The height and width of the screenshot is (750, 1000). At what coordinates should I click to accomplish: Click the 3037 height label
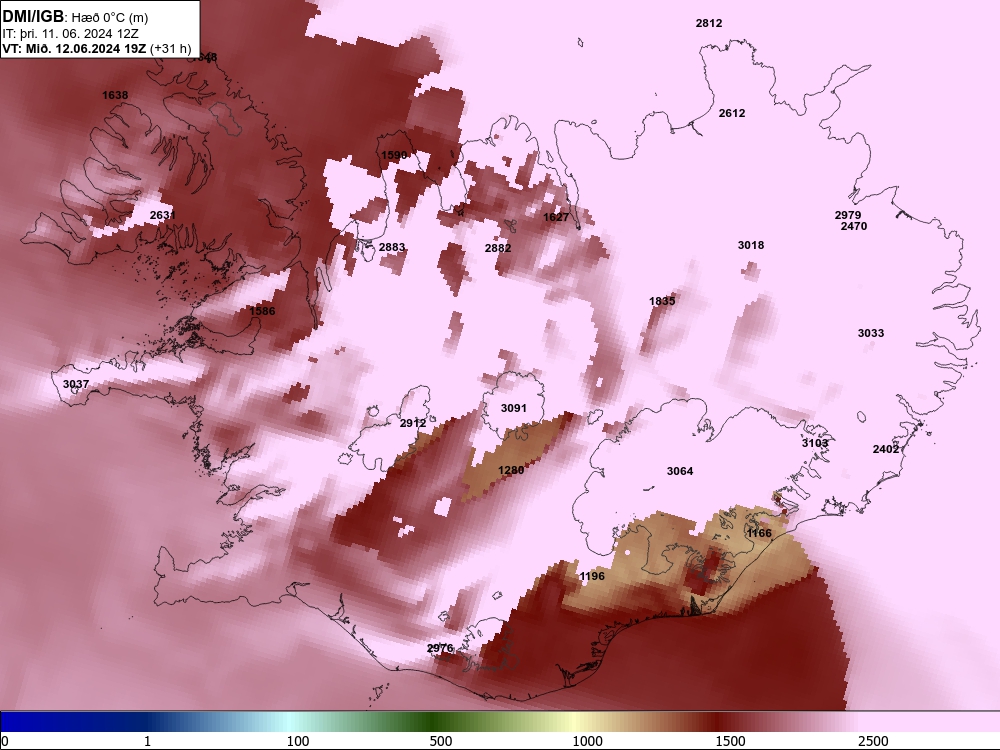(76, 384)
